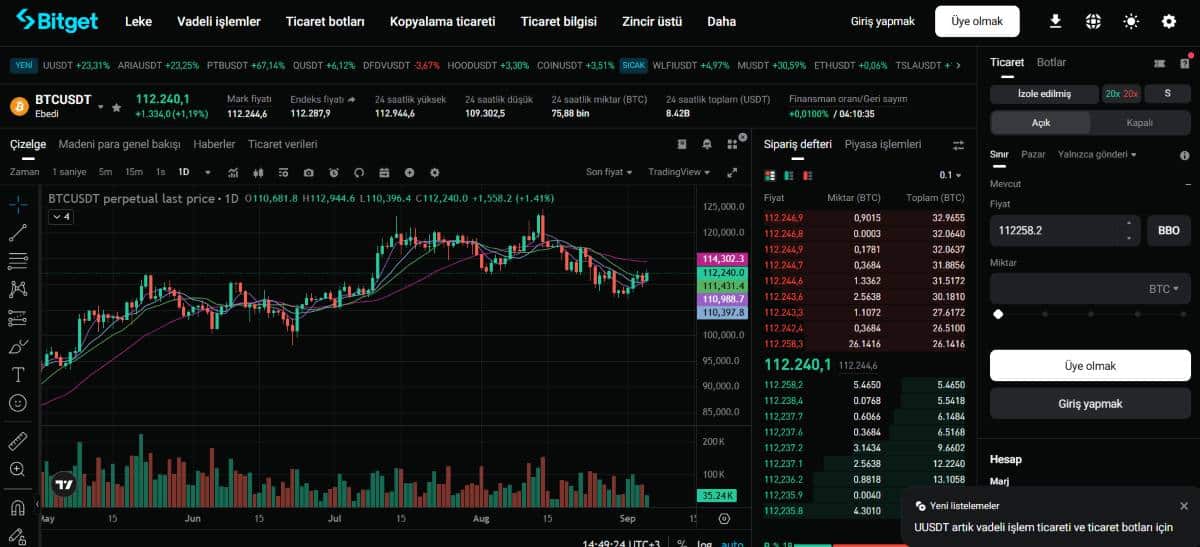Click the quantity slider handle
The image size is (1200, 547).
point(997,314)
